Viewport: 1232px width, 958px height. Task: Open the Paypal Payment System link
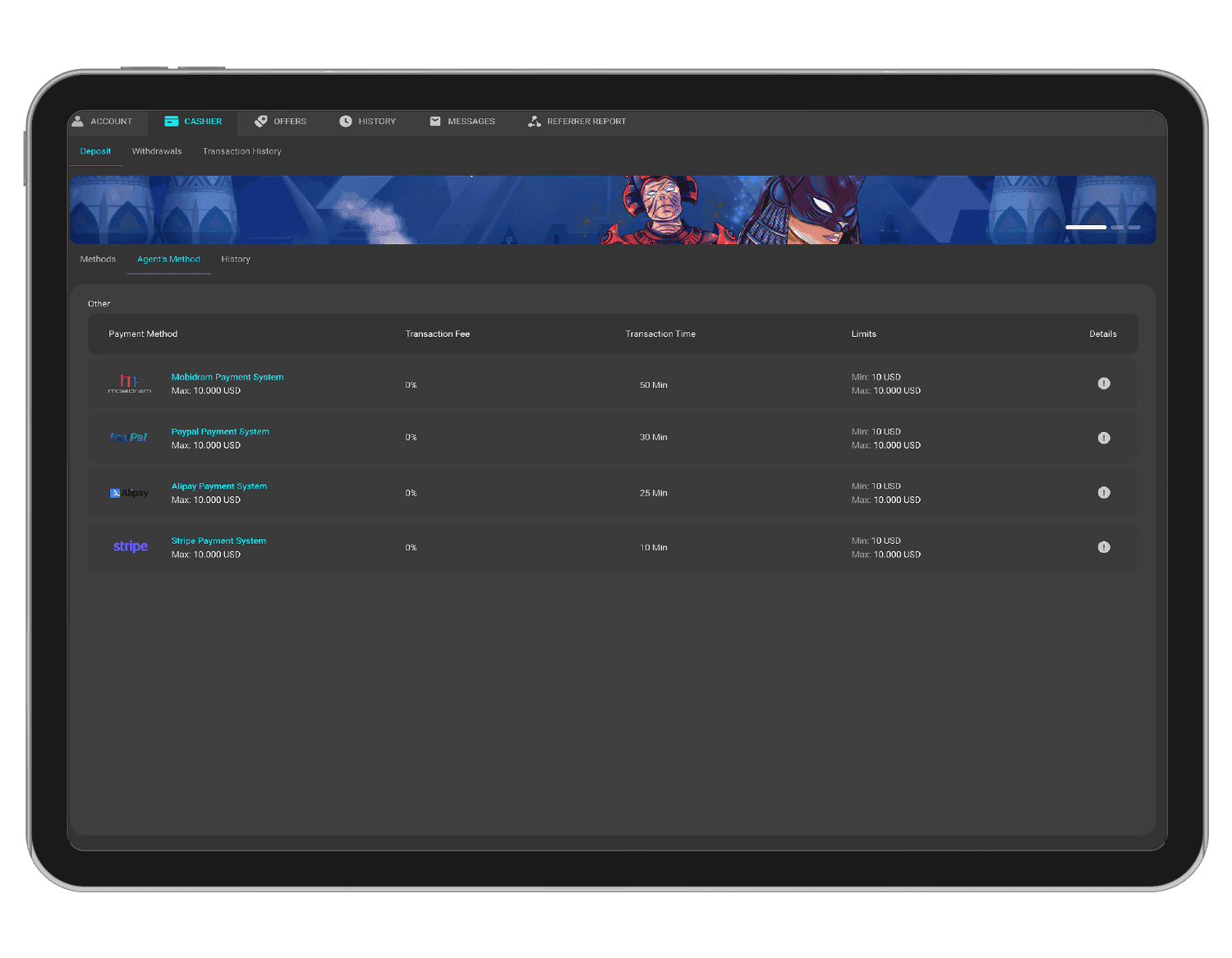coord(220,431)
